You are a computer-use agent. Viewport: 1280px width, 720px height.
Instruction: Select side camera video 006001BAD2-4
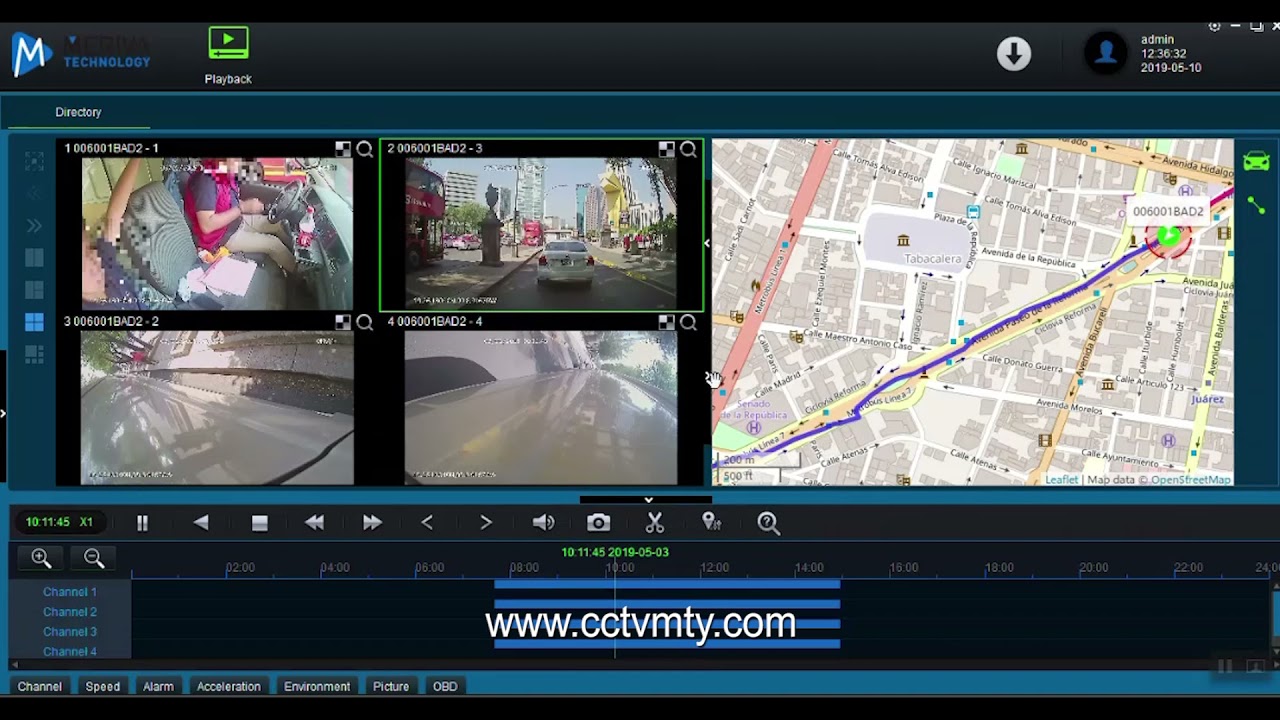(x=541, y=408)
